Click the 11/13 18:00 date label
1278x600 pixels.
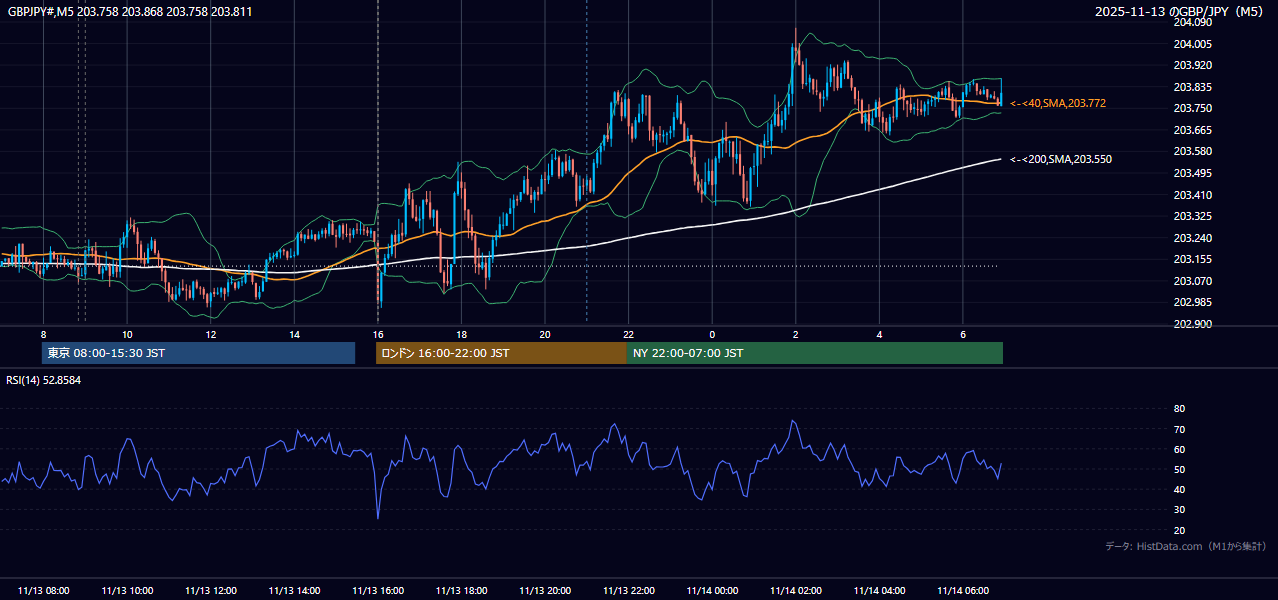tap(461, 591)
